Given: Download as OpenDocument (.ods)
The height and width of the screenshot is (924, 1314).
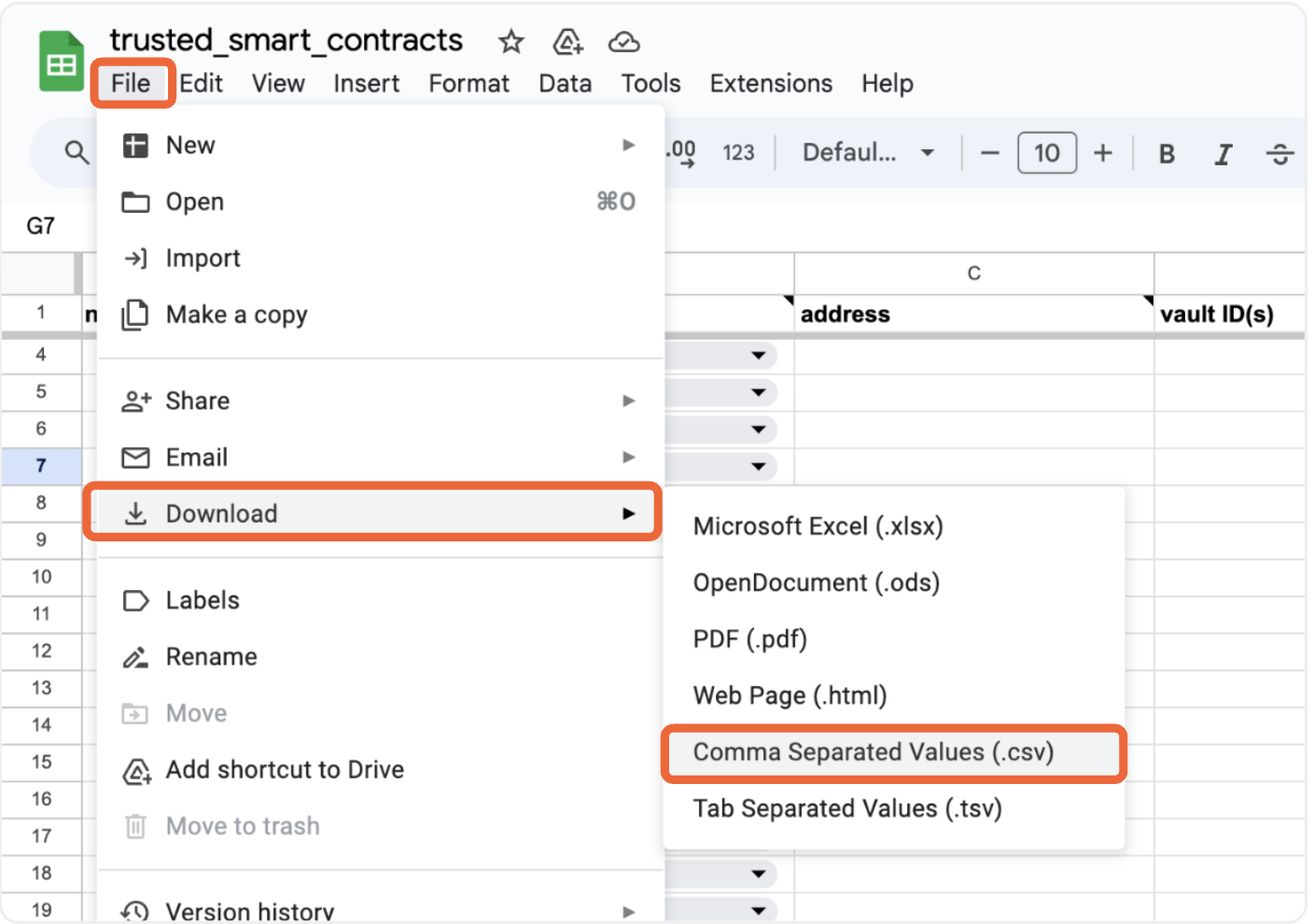Looking at the screenshot, I should click(x=894, y=583).
